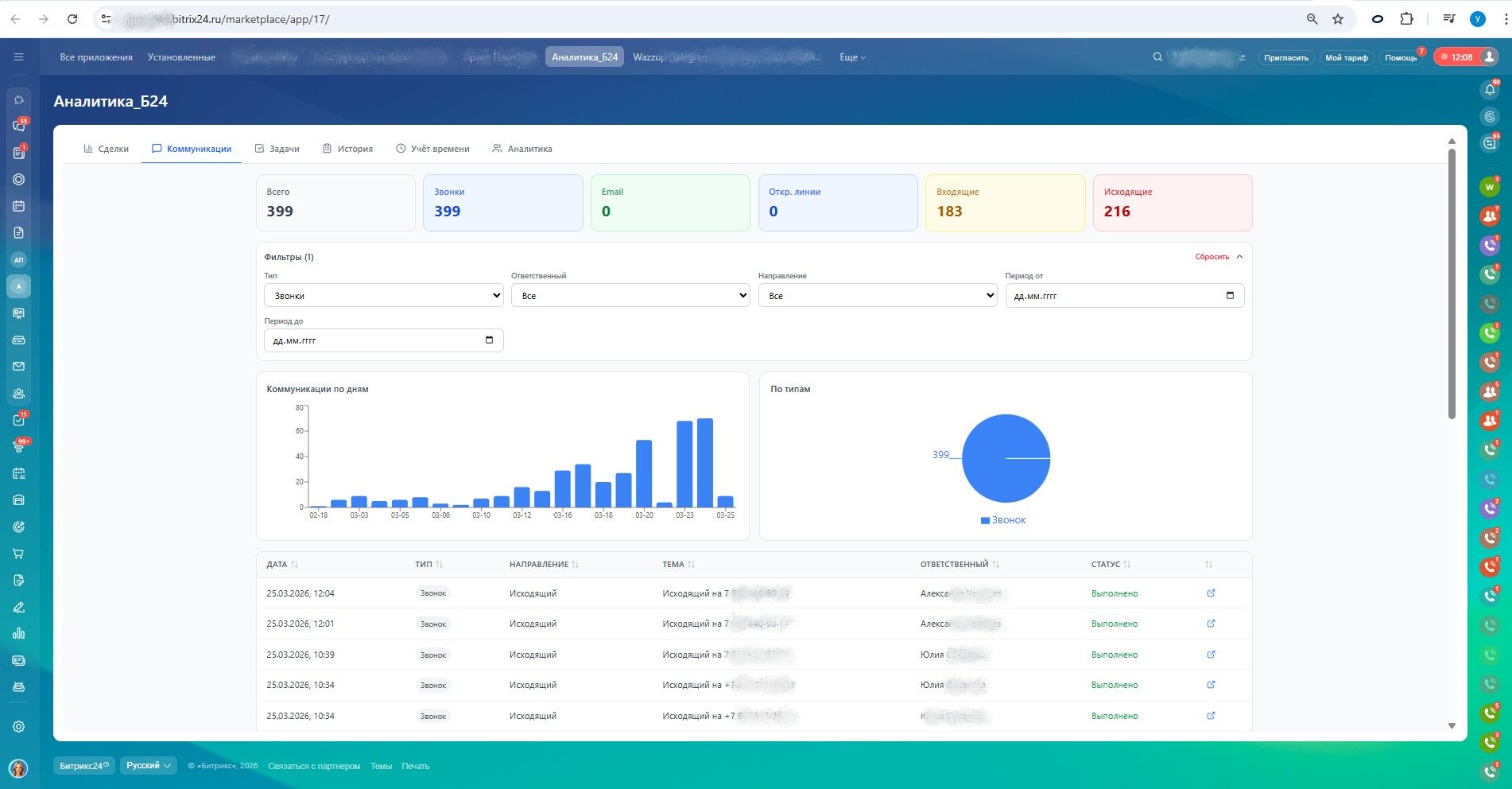Viewport: 1512px width, 789px height.
Task: Open the Направление dropdown filter
Action: click(877, 296)
